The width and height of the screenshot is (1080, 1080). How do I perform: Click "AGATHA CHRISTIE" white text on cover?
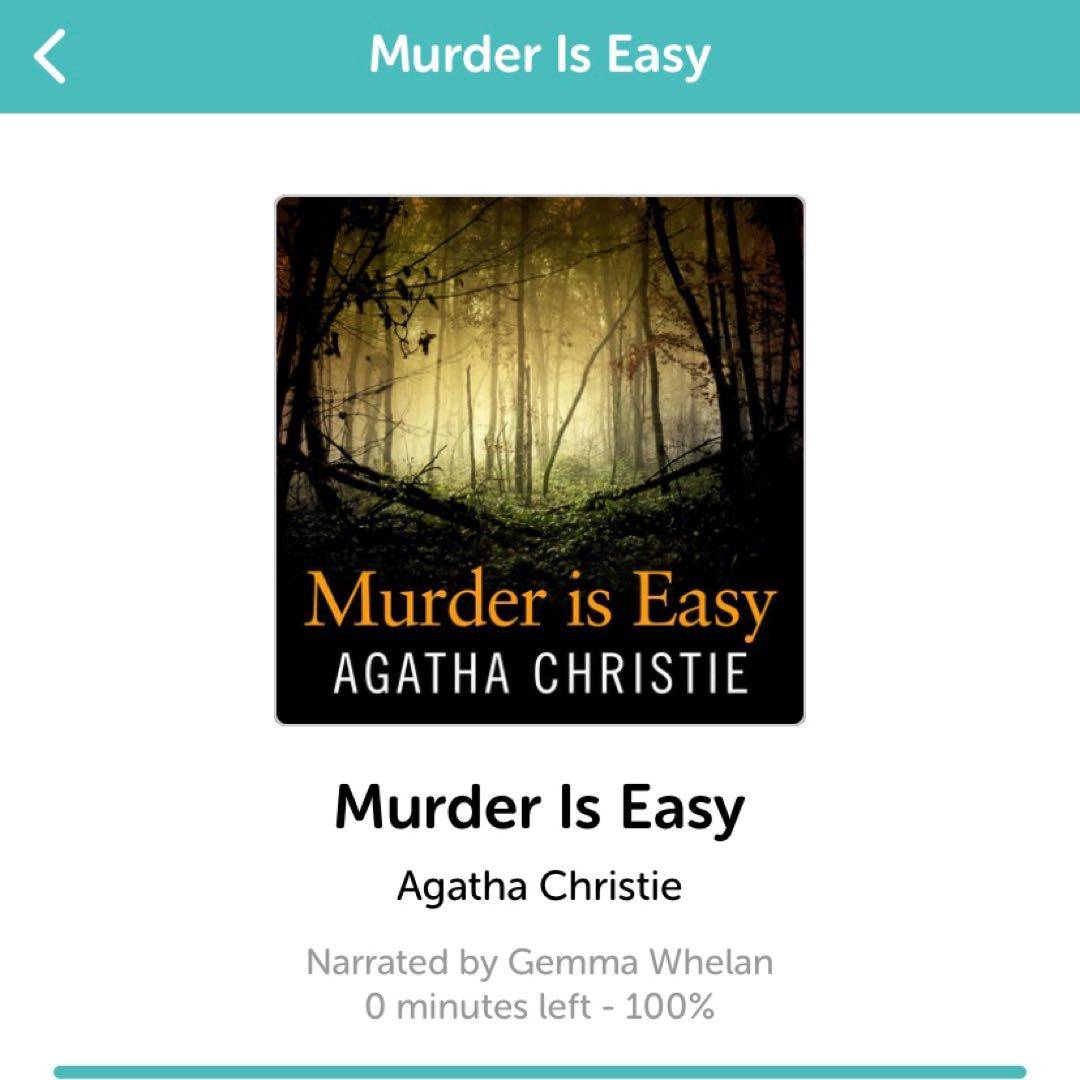click(539, 673)
